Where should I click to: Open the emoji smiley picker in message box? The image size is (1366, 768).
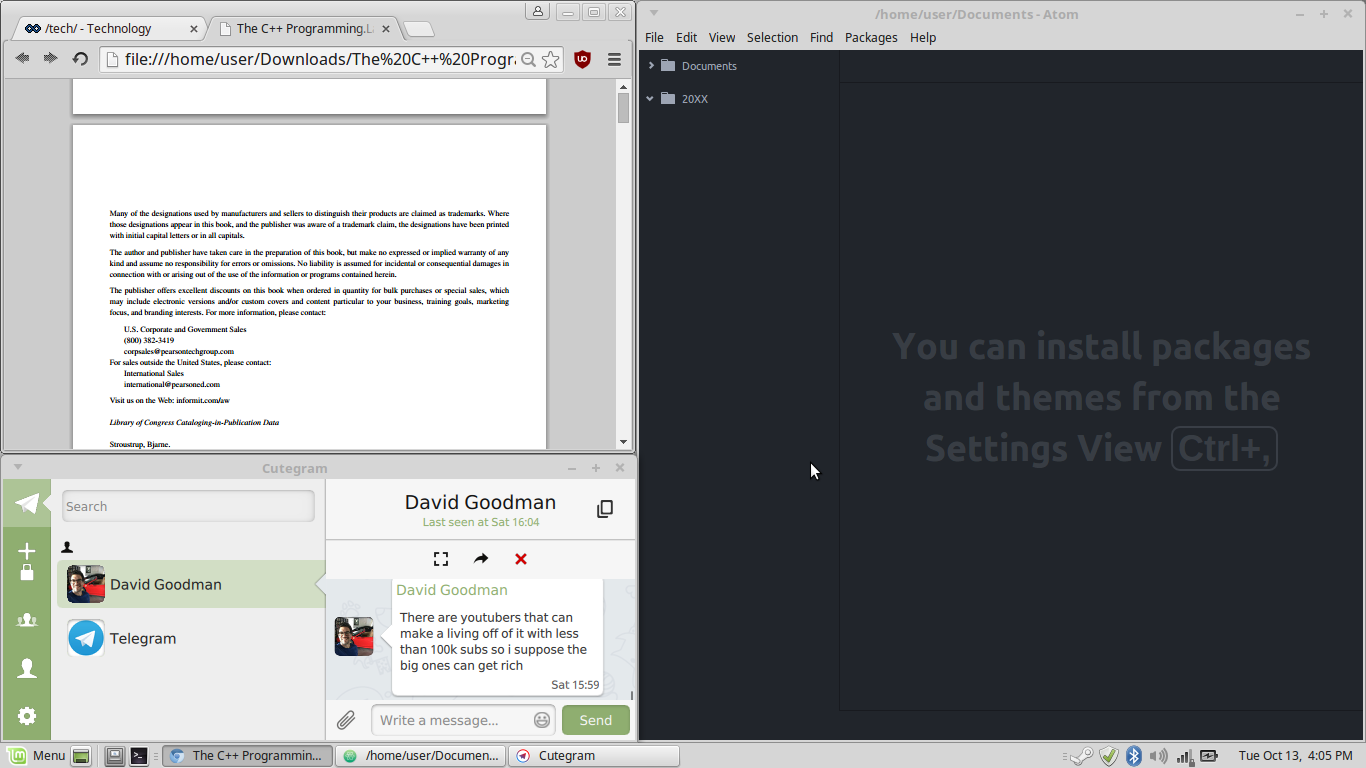pyautogui.click(x=542, y=720)
